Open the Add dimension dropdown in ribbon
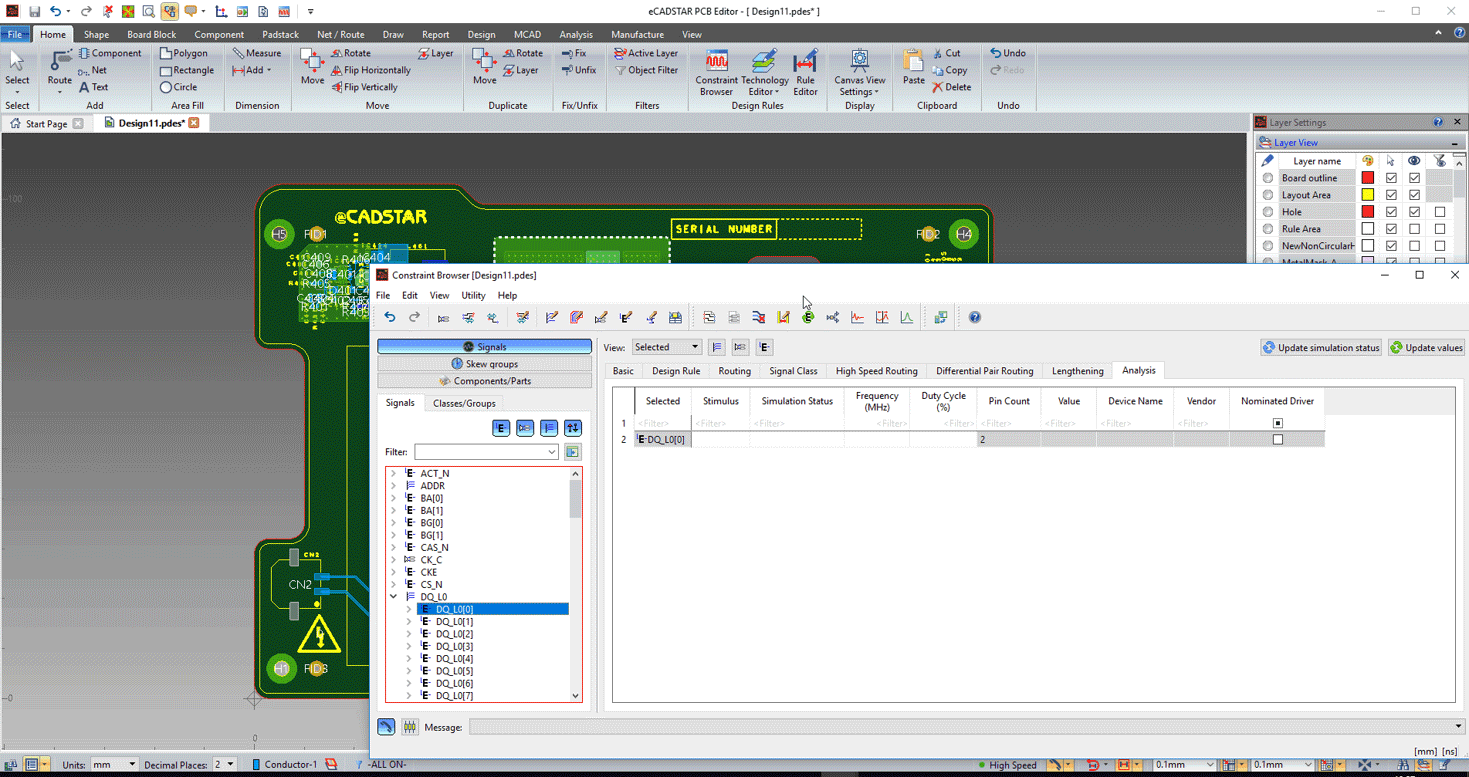Viewport: 1469px width, 777px height. pos(252,70)
